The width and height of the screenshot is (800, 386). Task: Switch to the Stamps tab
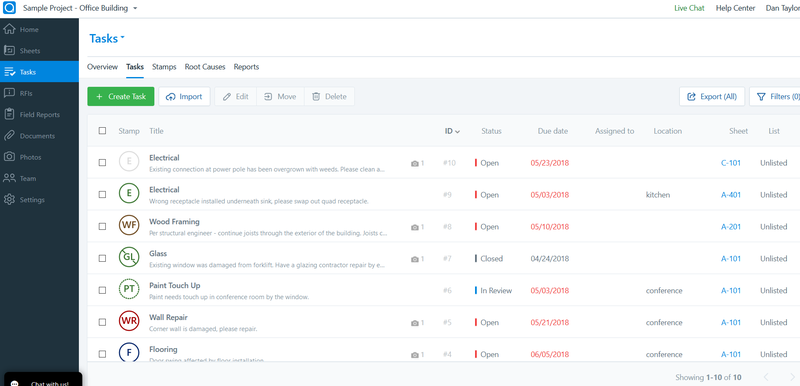(x=164, y=67)
